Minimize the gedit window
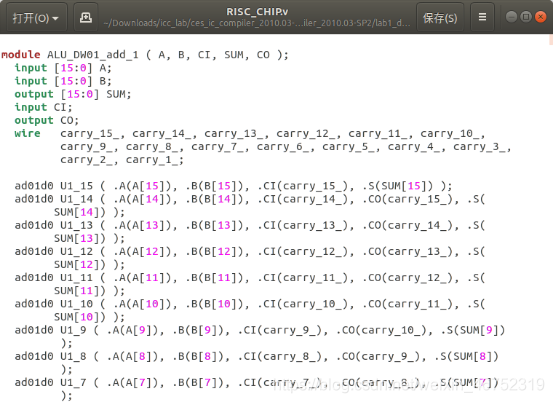 (511, 17)
